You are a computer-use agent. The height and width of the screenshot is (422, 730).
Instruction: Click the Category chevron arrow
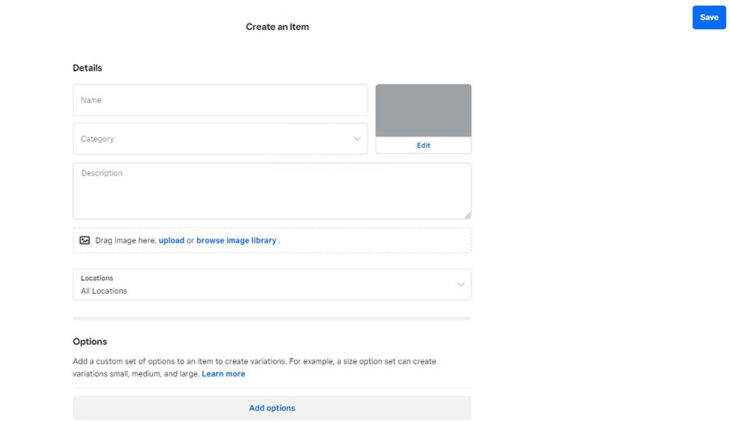[x=358, y=139]
